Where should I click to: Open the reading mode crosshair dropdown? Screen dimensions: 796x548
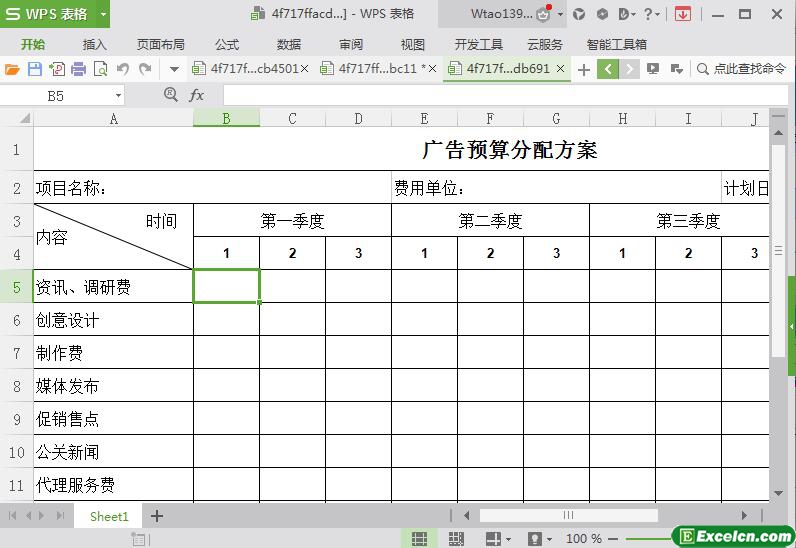[498, 538]
